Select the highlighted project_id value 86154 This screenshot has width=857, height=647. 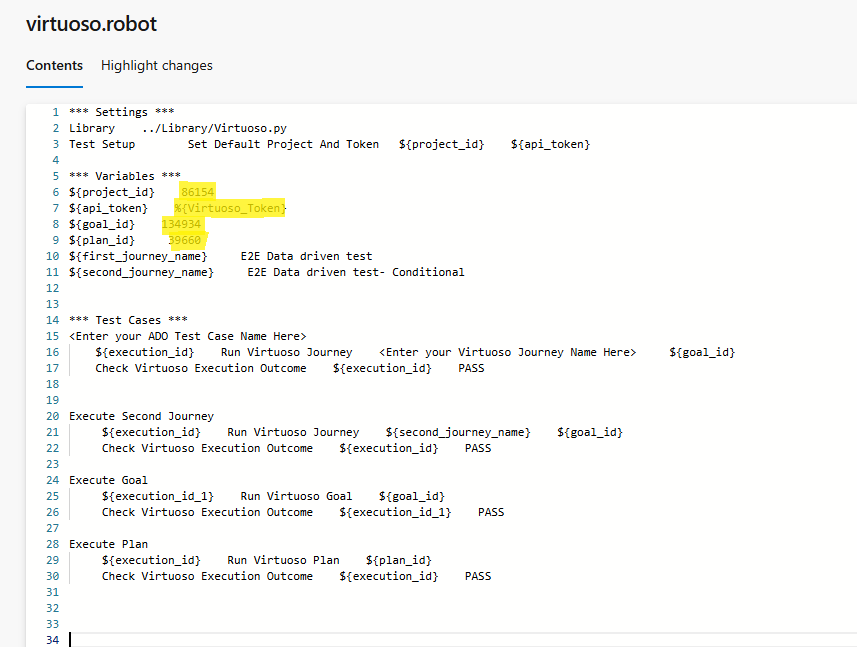point(196,191)
